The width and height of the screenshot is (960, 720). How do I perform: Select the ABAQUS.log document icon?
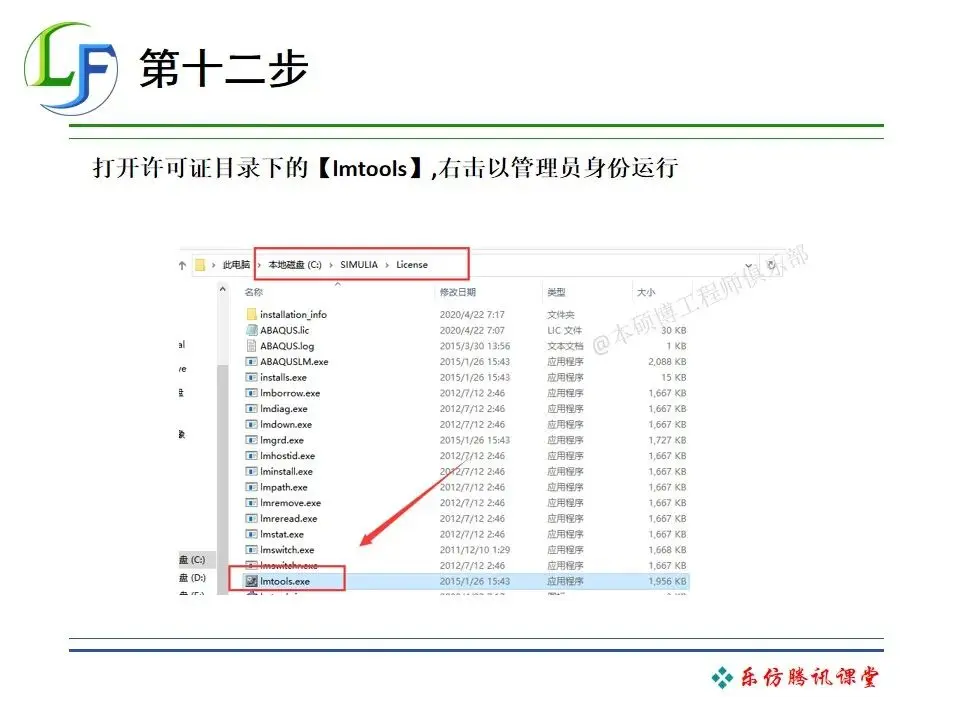[251, 346]
